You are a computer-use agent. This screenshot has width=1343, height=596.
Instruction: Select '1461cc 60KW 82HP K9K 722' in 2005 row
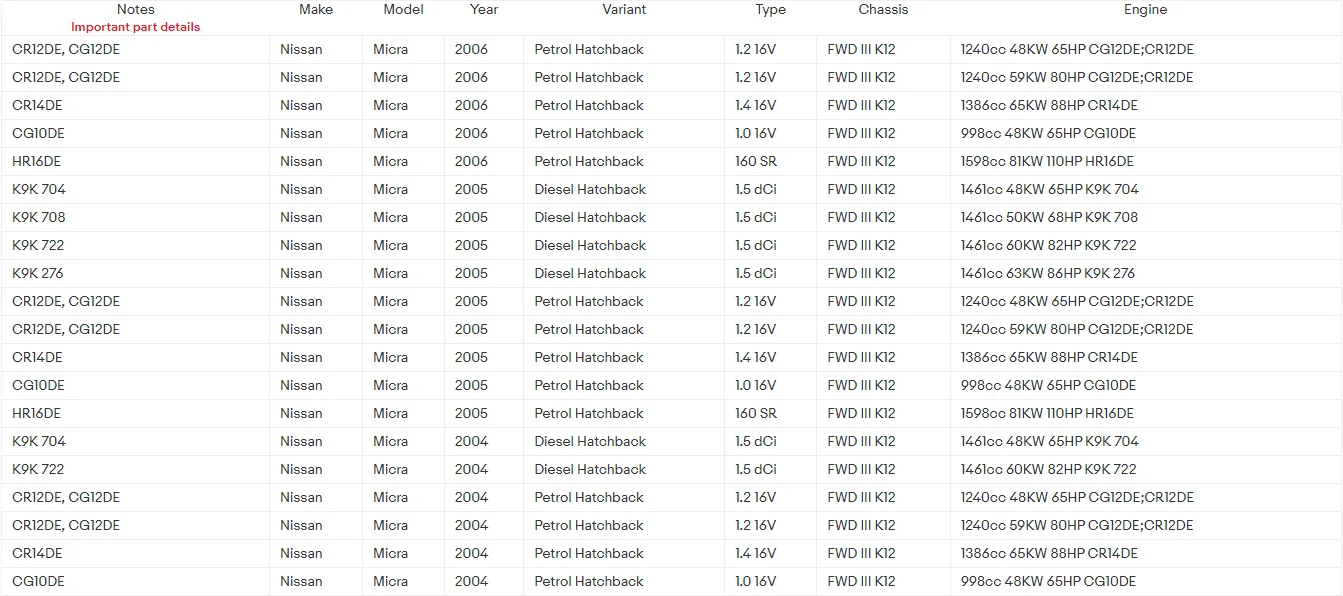point(1048,245)
